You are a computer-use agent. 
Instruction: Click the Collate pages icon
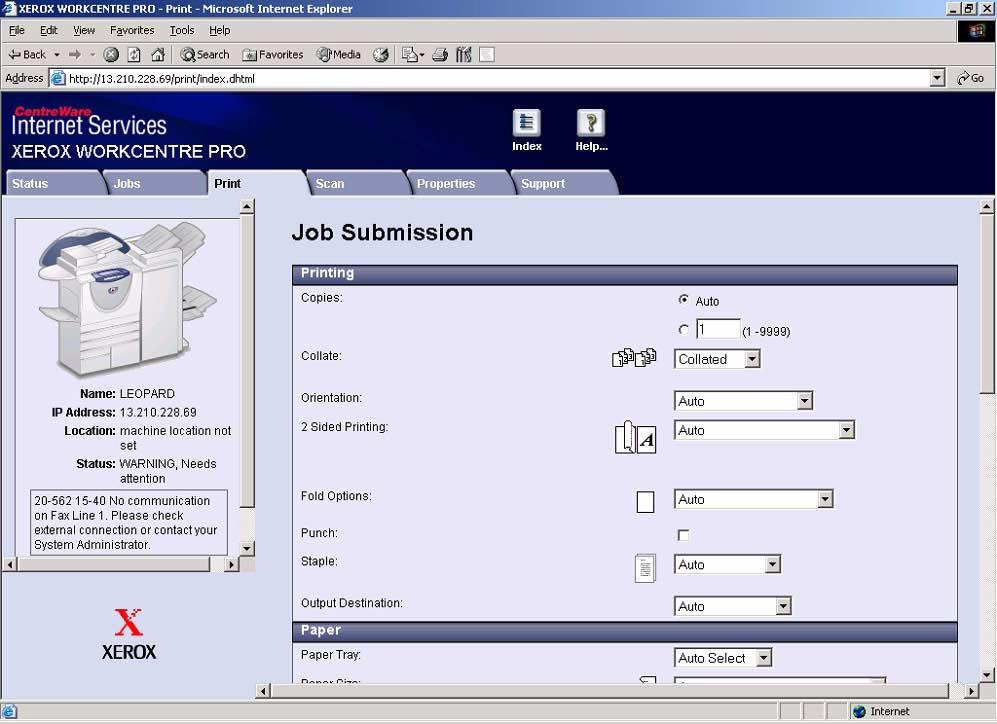634,358
